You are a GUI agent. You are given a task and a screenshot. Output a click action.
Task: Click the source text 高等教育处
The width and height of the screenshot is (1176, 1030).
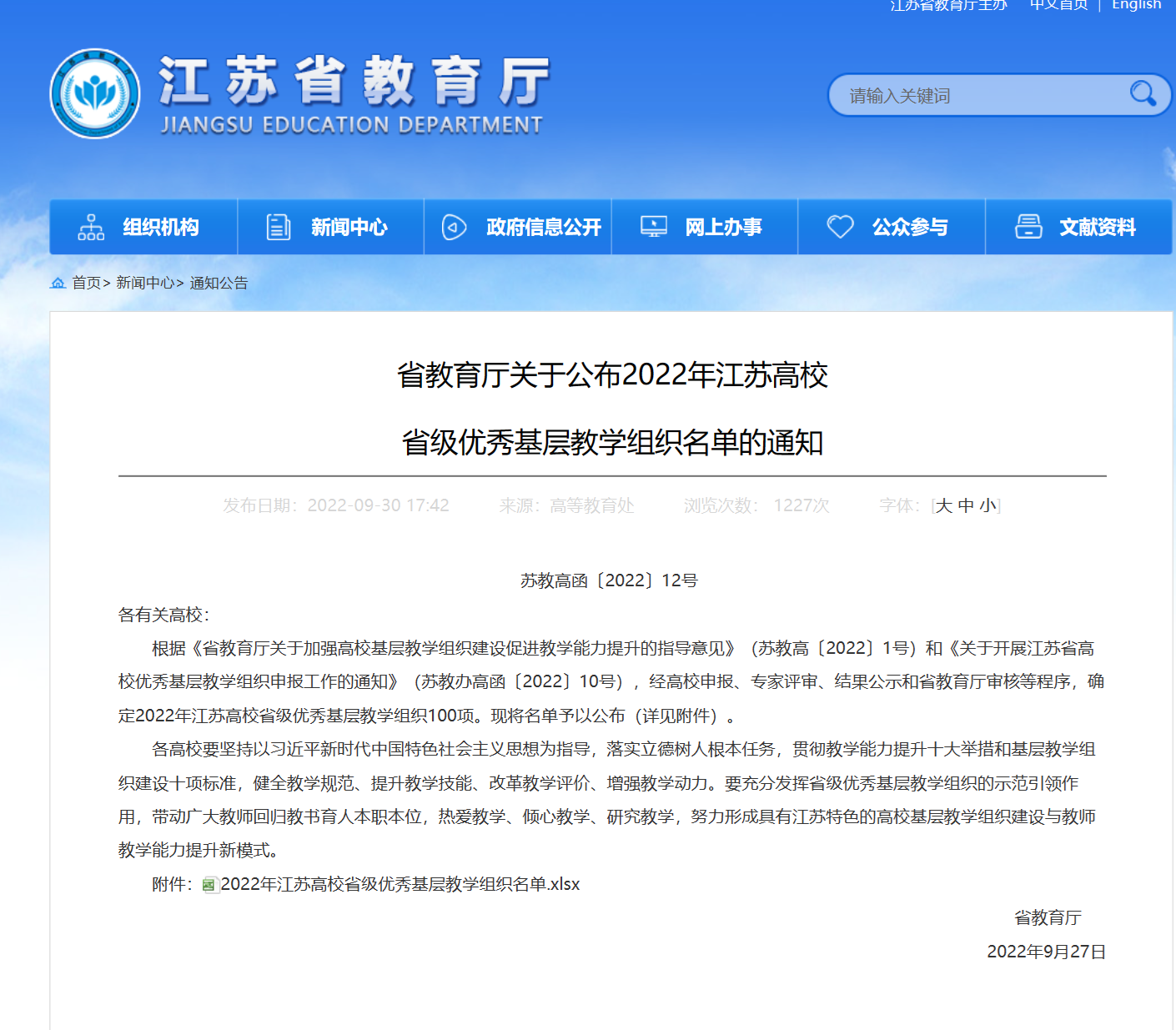click(x=592, y=505)
